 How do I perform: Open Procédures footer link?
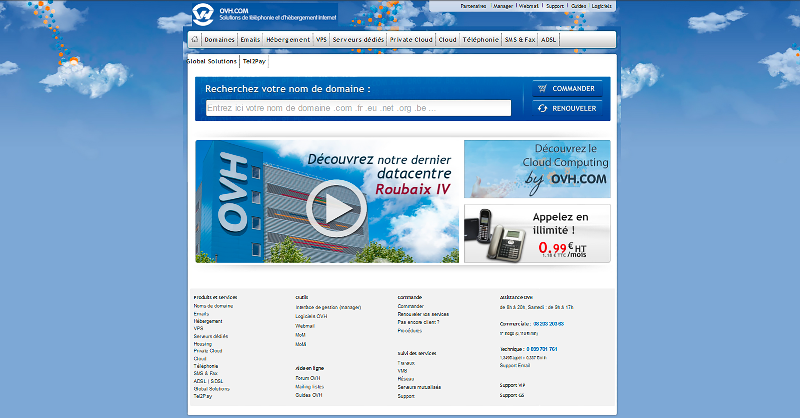(x=410, y=331)
